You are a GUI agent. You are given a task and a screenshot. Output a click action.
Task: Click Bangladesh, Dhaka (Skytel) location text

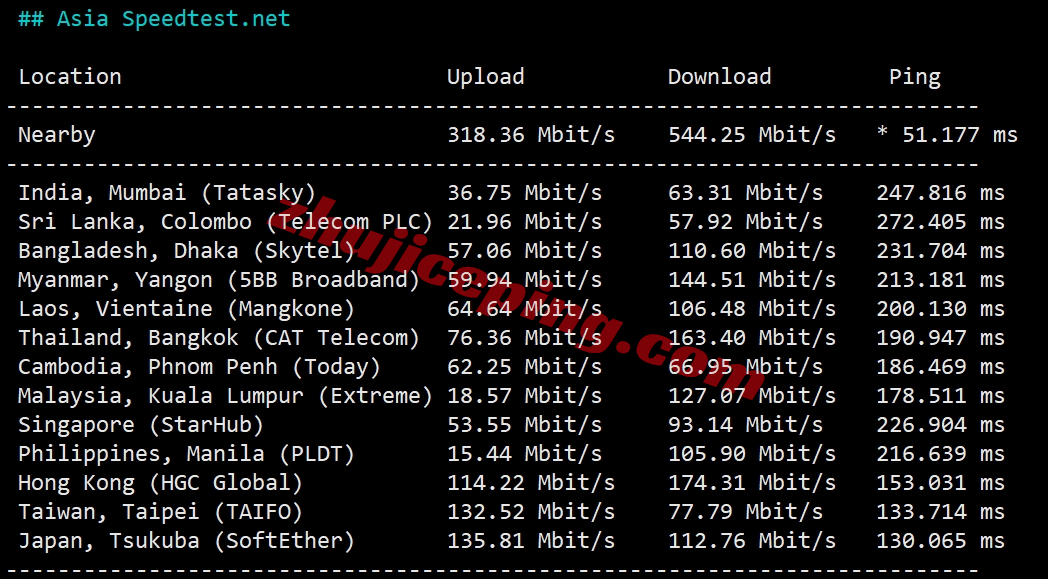click(x=186, y=251)
